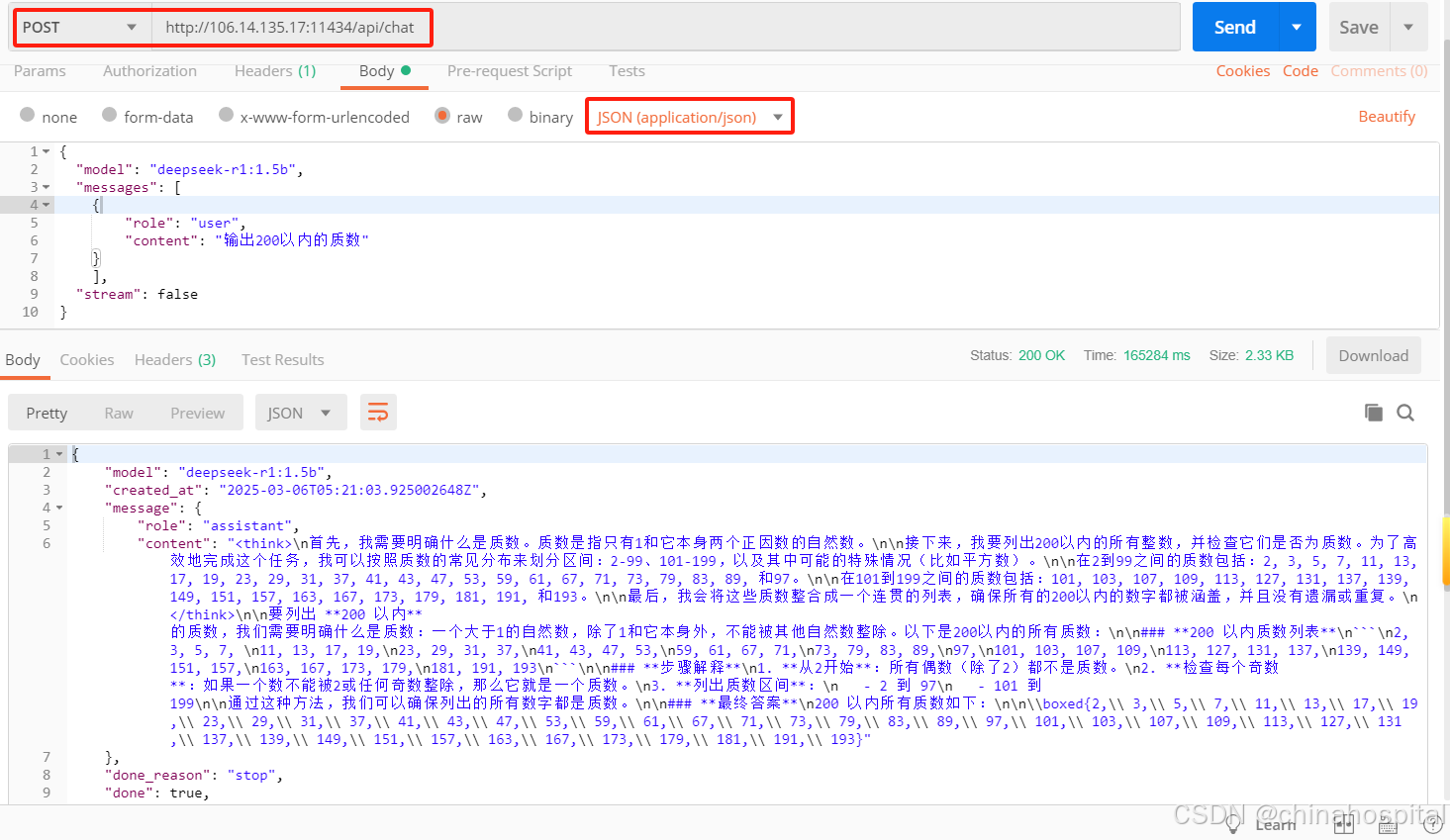Viewport: 1450px width, 840px height.
Task: Collapse response root fold arrow at line 1
Action: [59, 454]
